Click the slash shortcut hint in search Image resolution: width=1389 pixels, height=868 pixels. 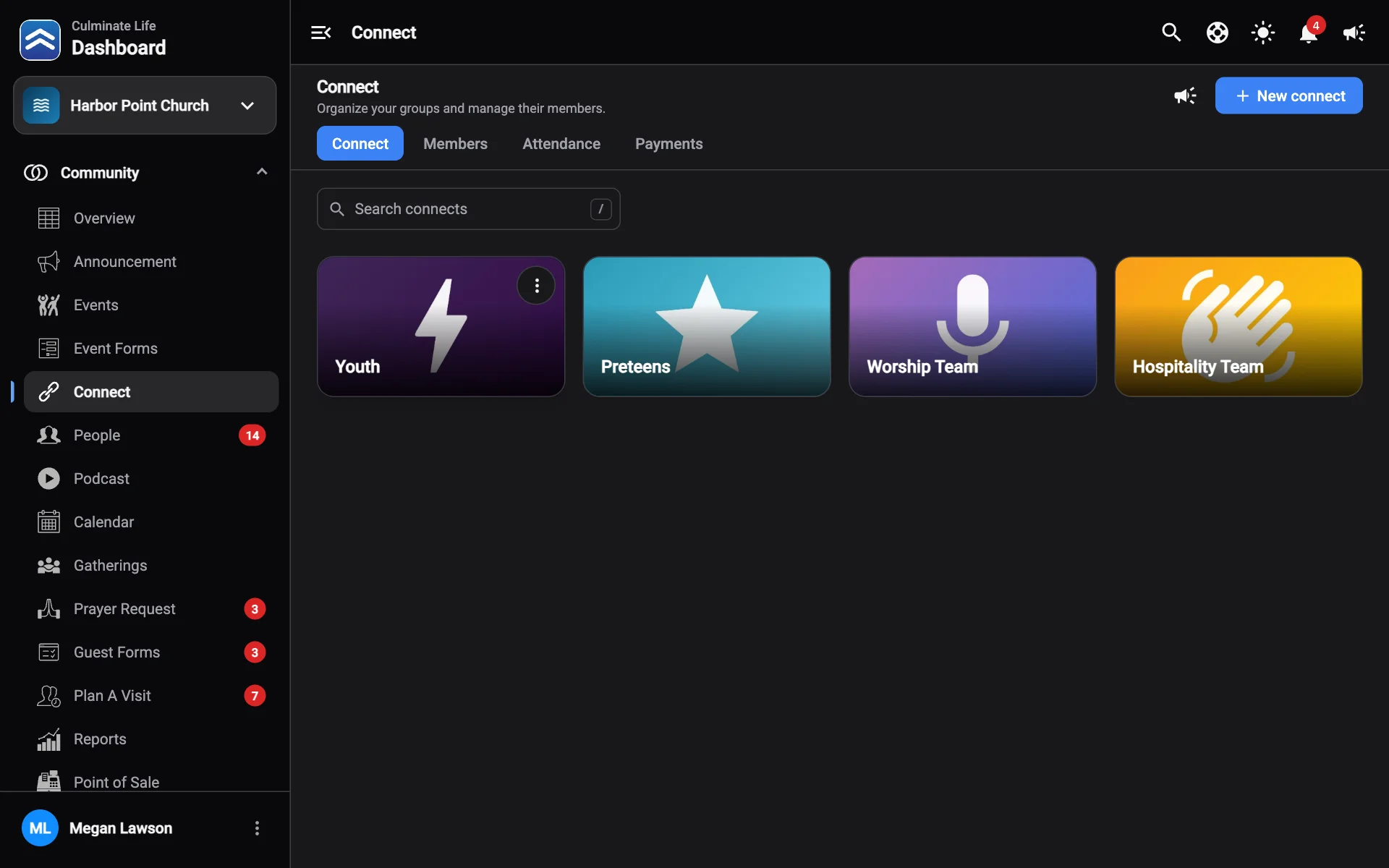click(x=600, y=209)
